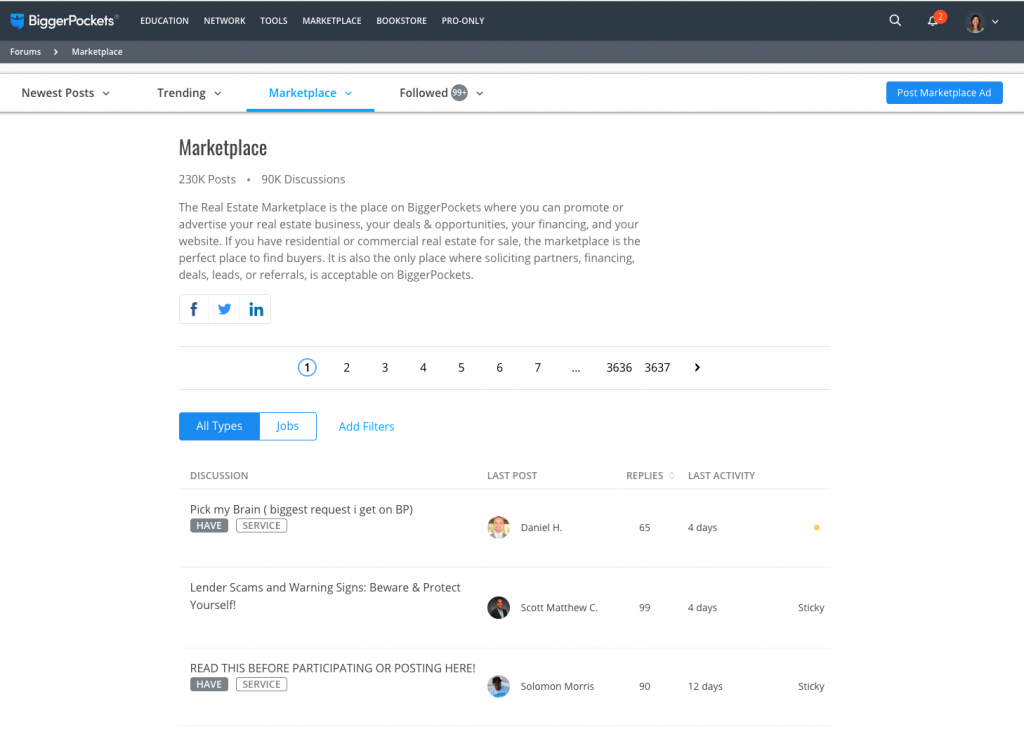
Task: Open READ THIS BEFORE PARTICIPATING discussion
Action: click(x=332, y=668)
